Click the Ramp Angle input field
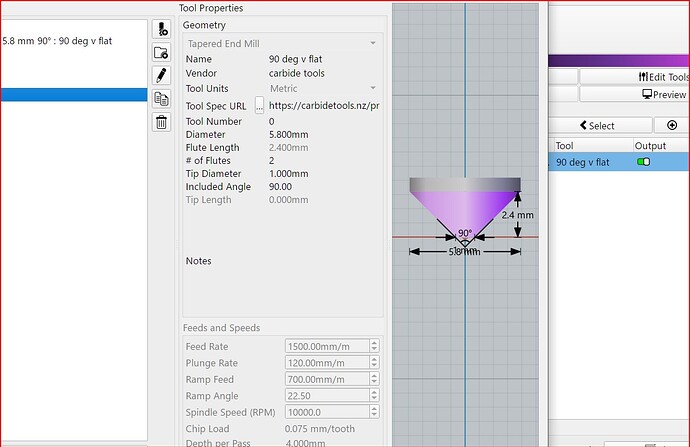 [327, 396]
